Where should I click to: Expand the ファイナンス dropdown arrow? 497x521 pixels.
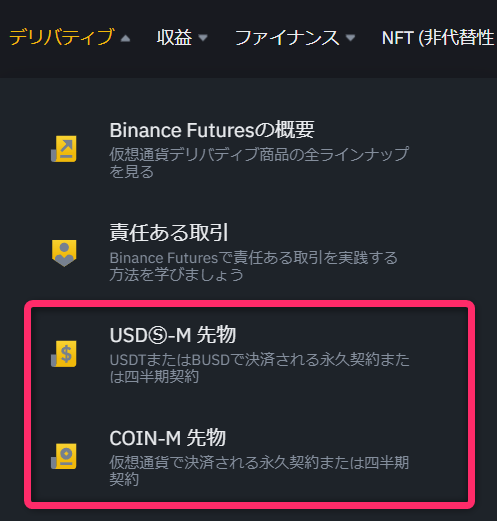pyautogui.click(x=350, y=37)
